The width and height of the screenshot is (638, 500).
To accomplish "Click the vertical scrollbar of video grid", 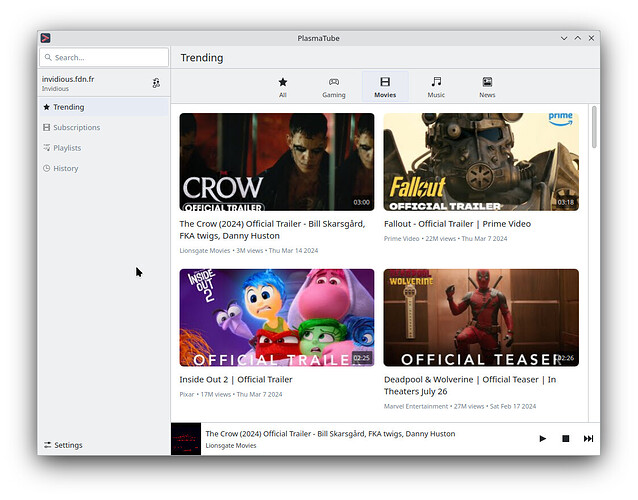I will pyautogui.click(x=594, y=127).
